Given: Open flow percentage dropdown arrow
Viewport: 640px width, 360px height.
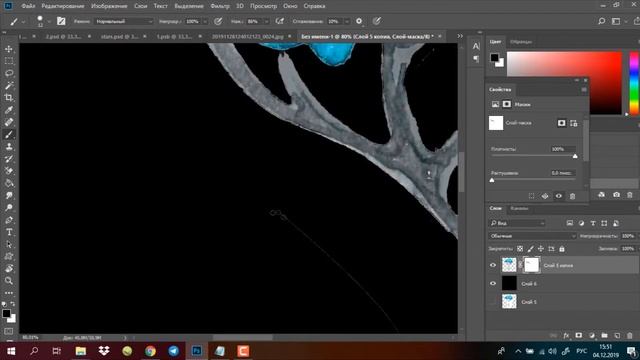Looking at the screenshot, I should (x=266, y=21).
